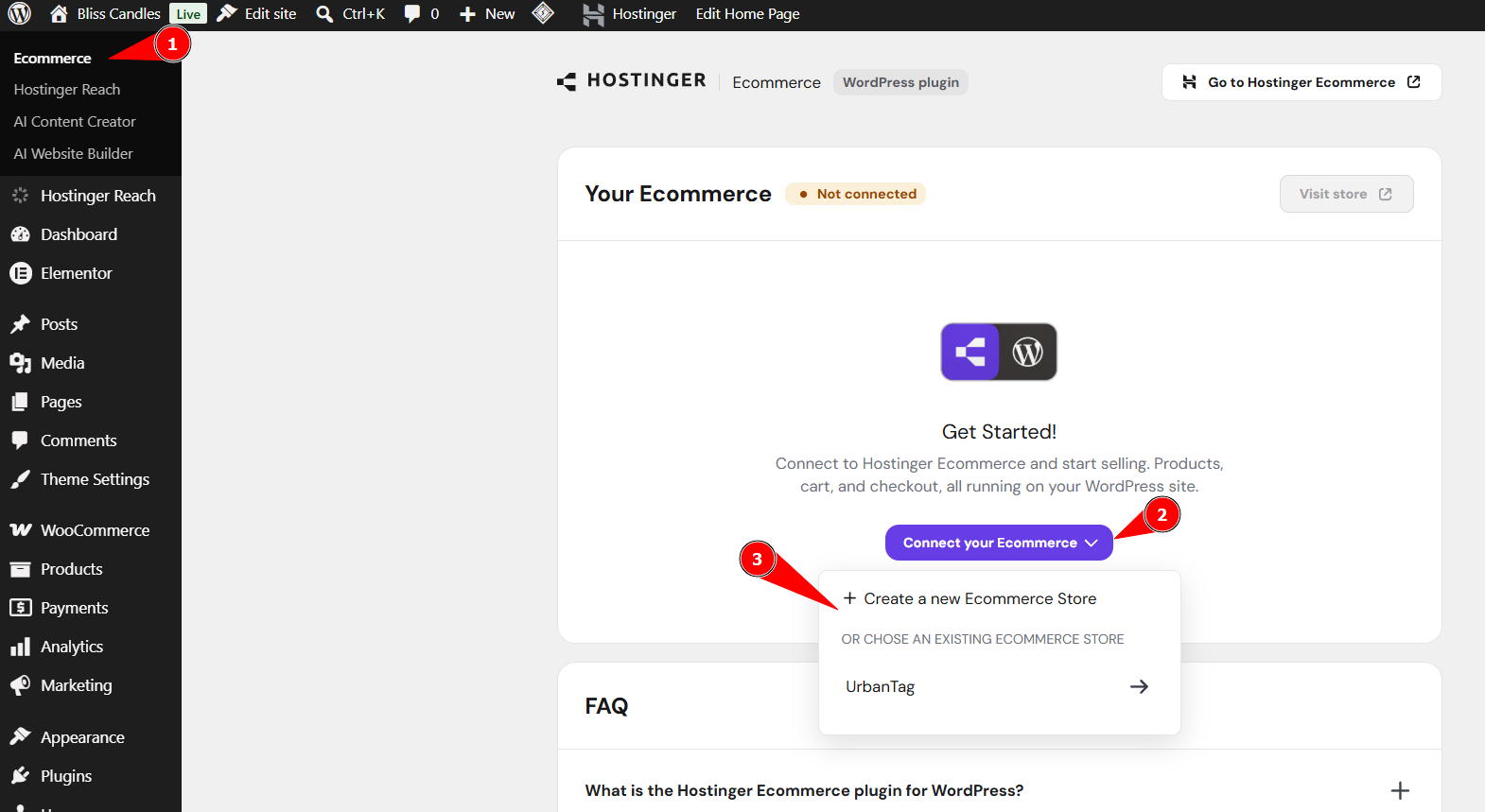This screenshot has height=812, width=1485.
Task: Click the plugin and WordPress logo graphic
Action: pos(999,352)
